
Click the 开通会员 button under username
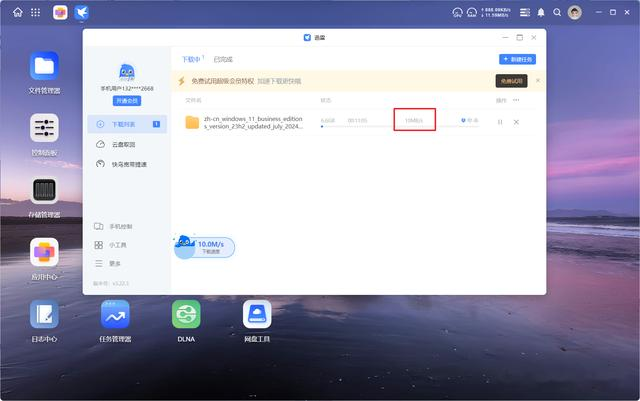(127, 101)
